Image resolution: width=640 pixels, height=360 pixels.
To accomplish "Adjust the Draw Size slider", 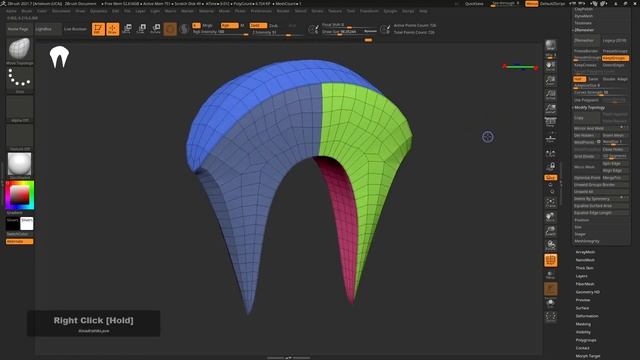I will tap(350, 32).
